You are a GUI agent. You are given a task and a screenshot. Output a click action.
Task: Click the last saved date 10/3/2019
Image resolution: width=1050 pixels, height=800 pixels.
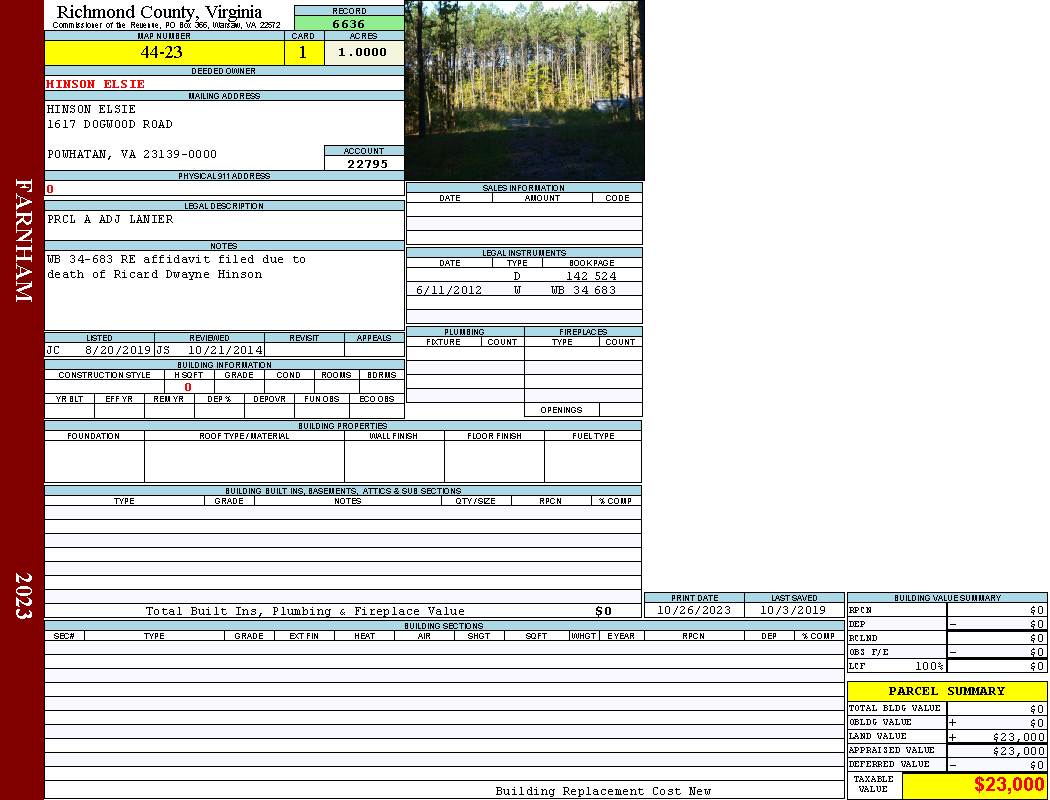coord(793,610)
